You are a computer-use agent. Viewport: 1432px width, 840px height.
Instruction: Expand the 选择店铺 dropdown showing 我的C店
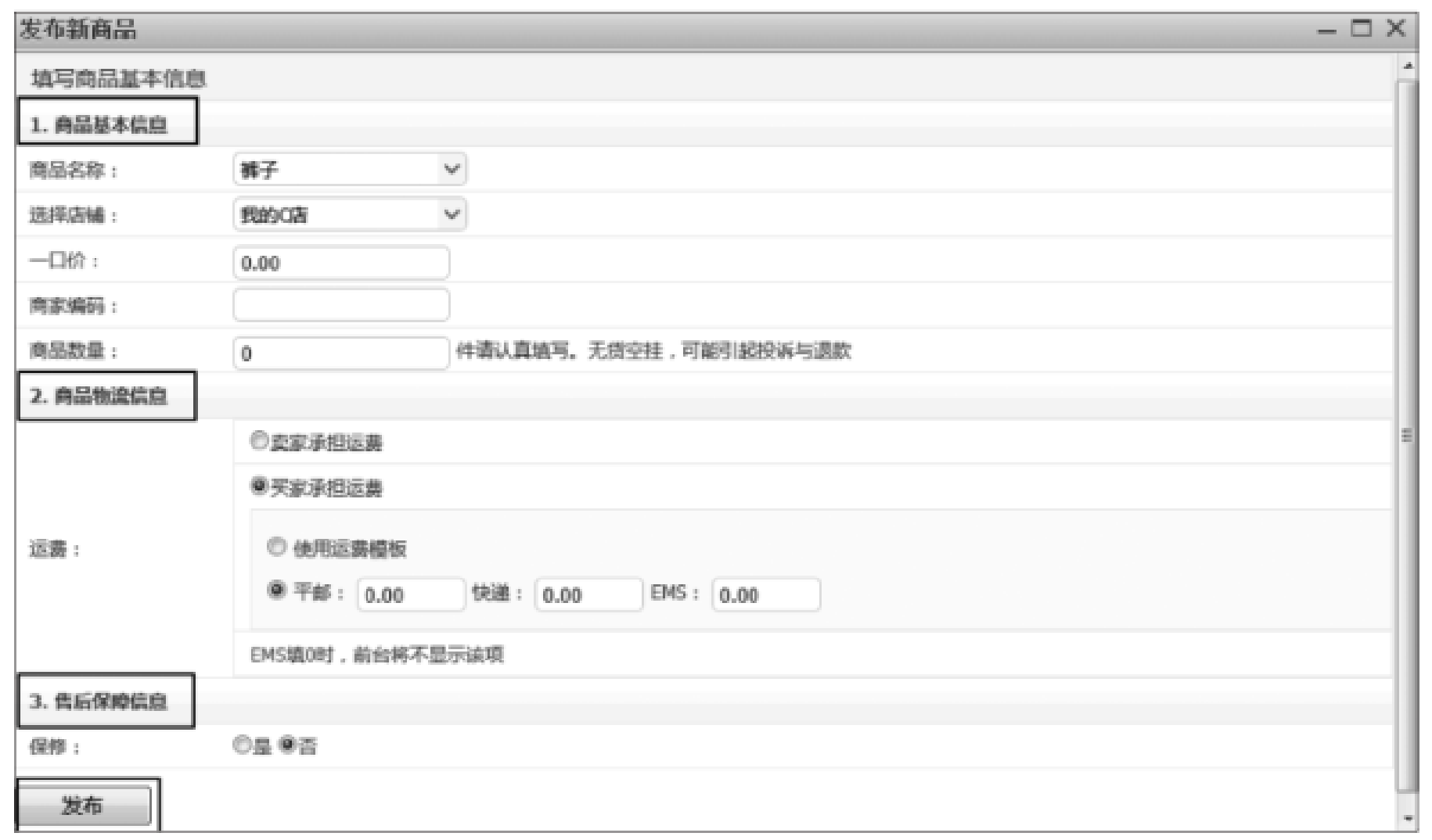coord(350,214)
